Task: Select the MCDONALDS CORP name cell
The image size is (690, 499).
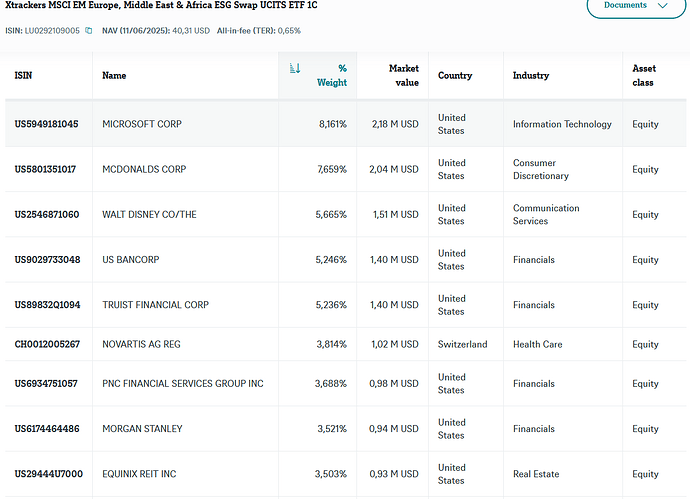Action: pos(144,169)
